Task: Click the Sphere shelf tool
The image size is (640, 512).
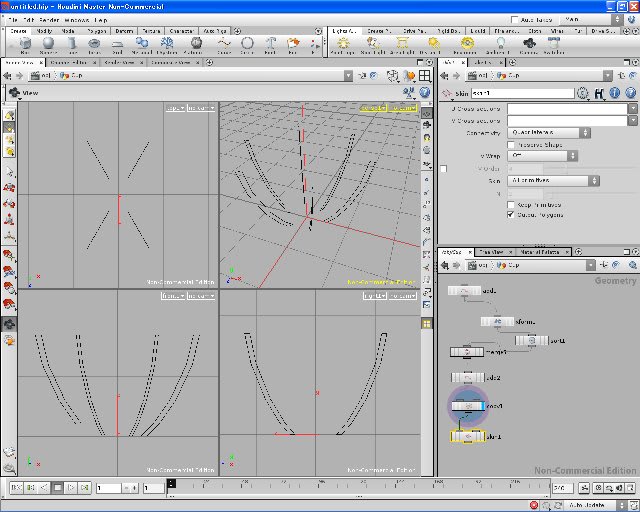Action: (49, 45)
